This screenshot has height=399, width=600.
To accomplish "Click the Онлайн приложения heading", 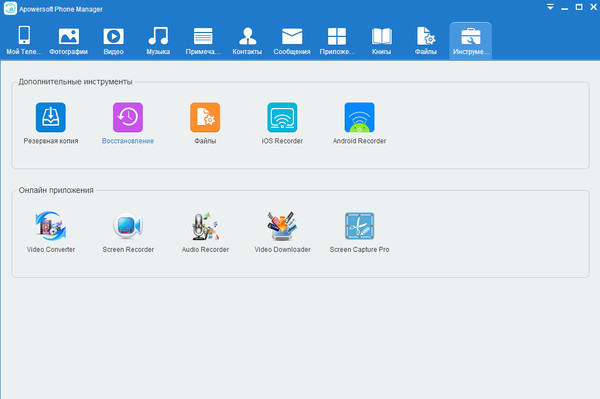I will click(x=56, y=190).
